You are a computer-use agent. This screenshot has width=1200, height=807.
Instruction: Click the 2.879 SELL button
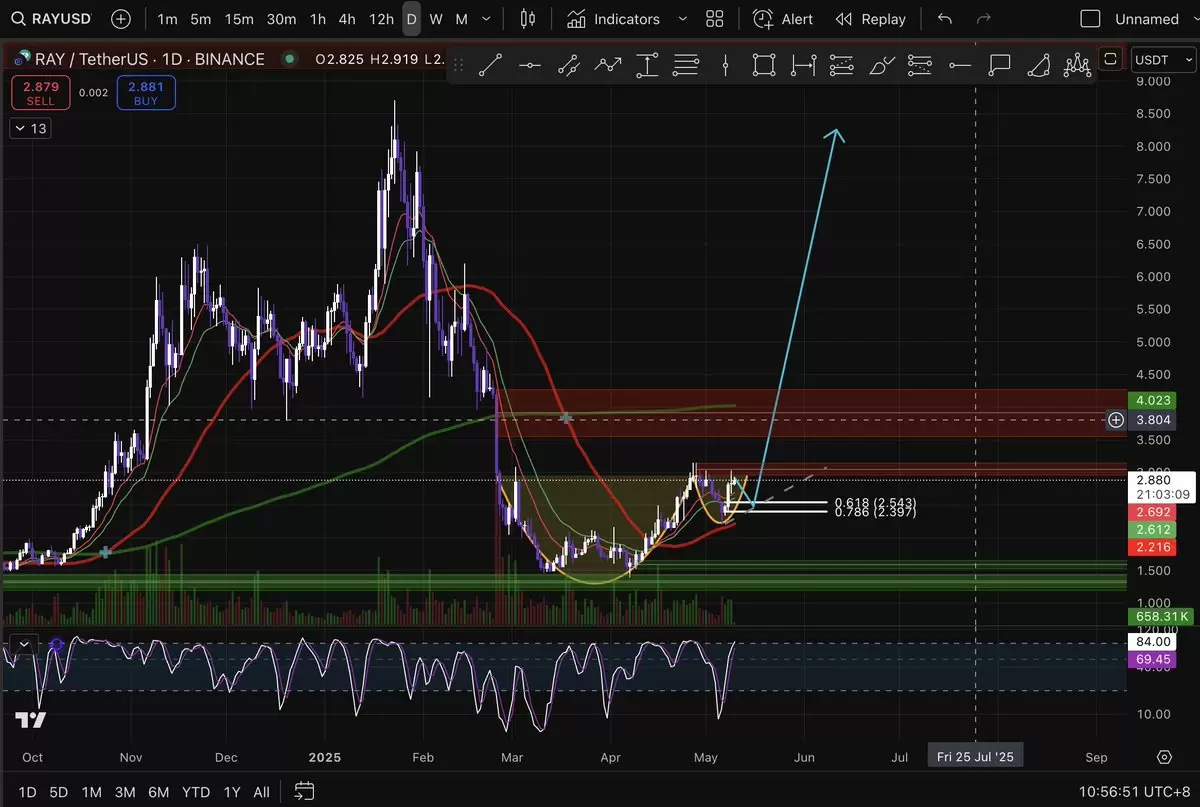coord(41,93)
